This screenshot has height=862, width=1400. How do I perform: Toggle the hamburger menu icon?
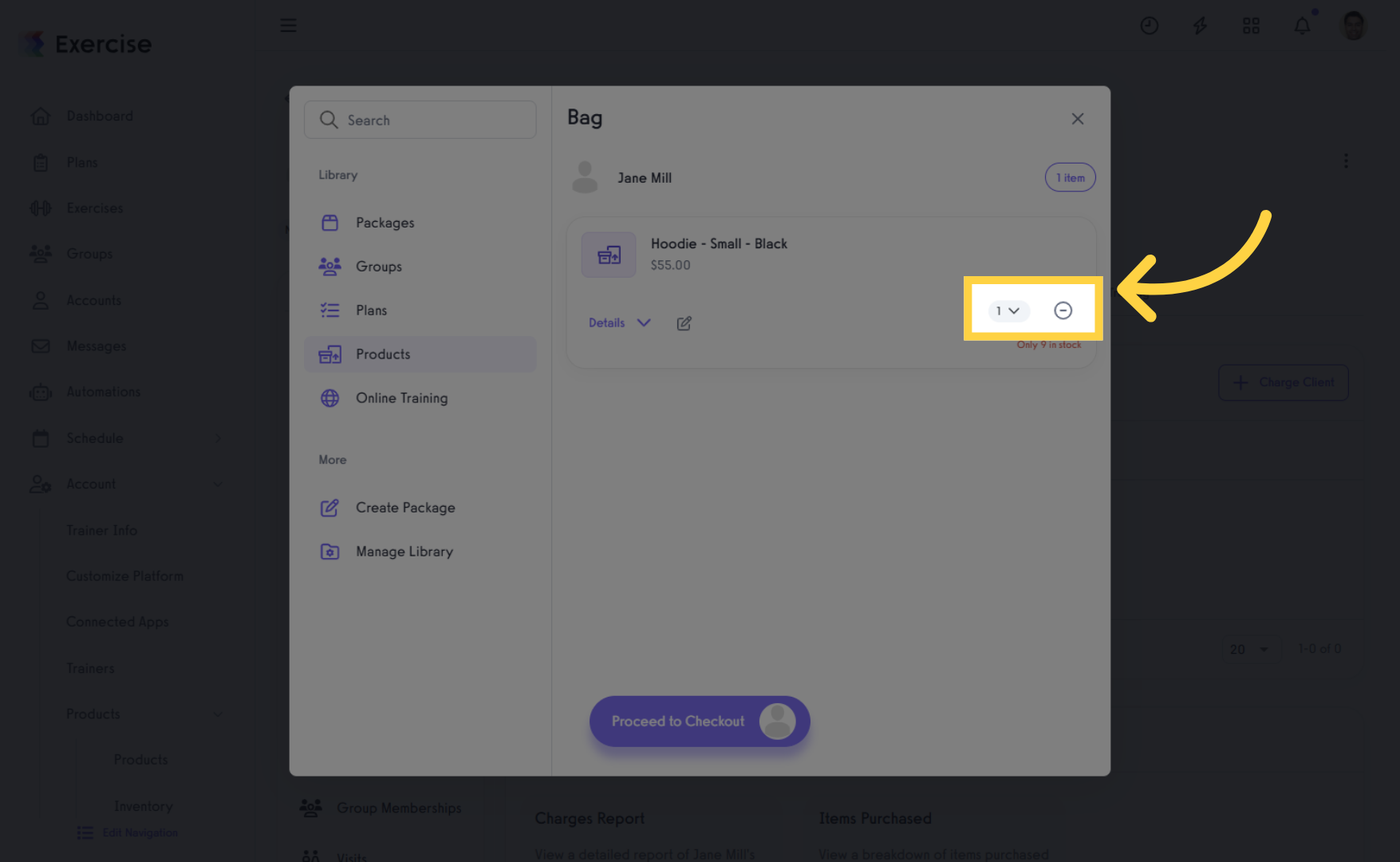pos(288,26)
